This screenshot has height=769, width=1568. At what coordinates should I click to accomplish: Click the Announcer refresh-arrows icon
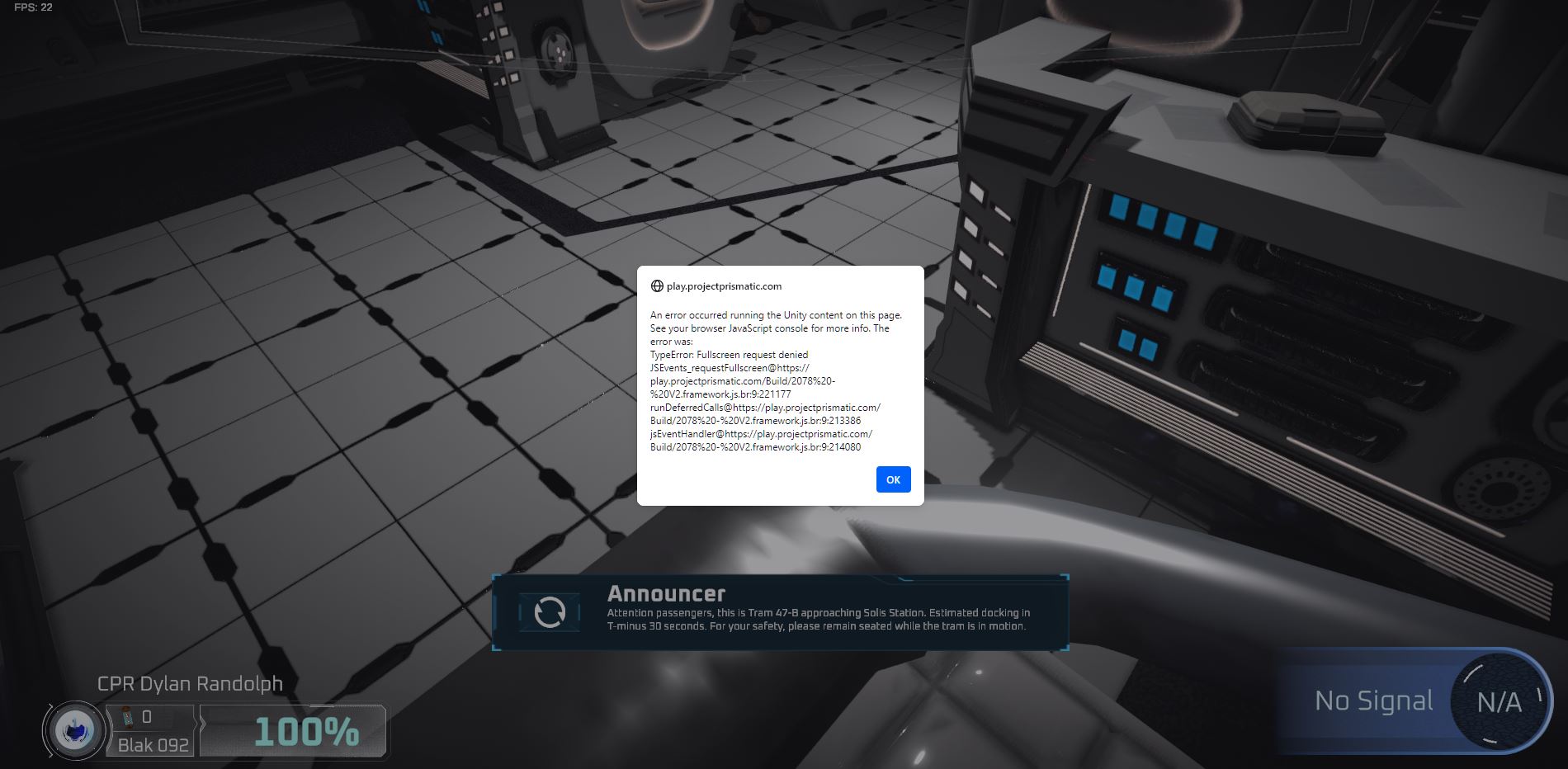tap(550, 612)
